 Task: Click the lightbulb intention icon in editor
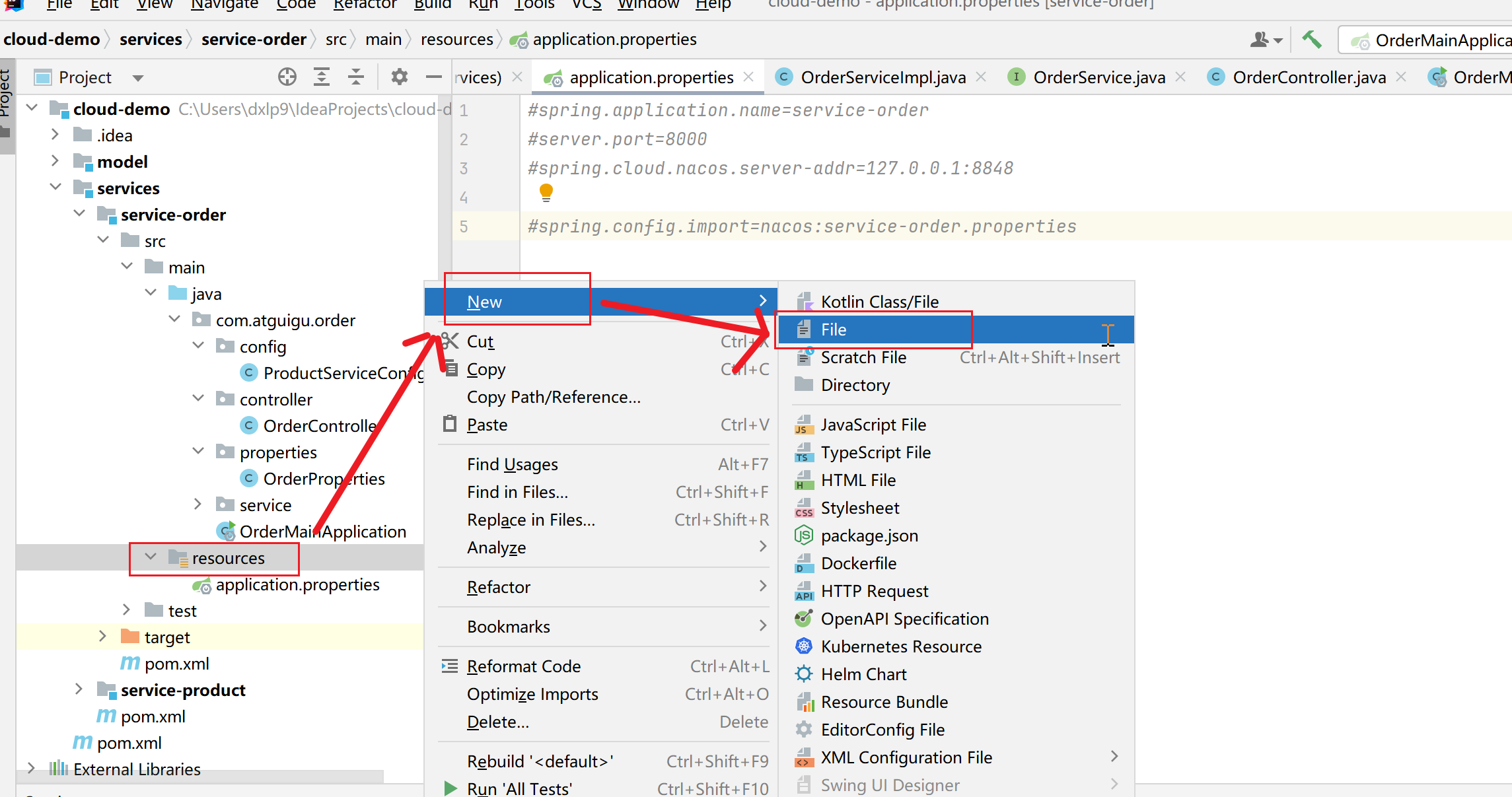pyautogui.click(x=546, y=192)
